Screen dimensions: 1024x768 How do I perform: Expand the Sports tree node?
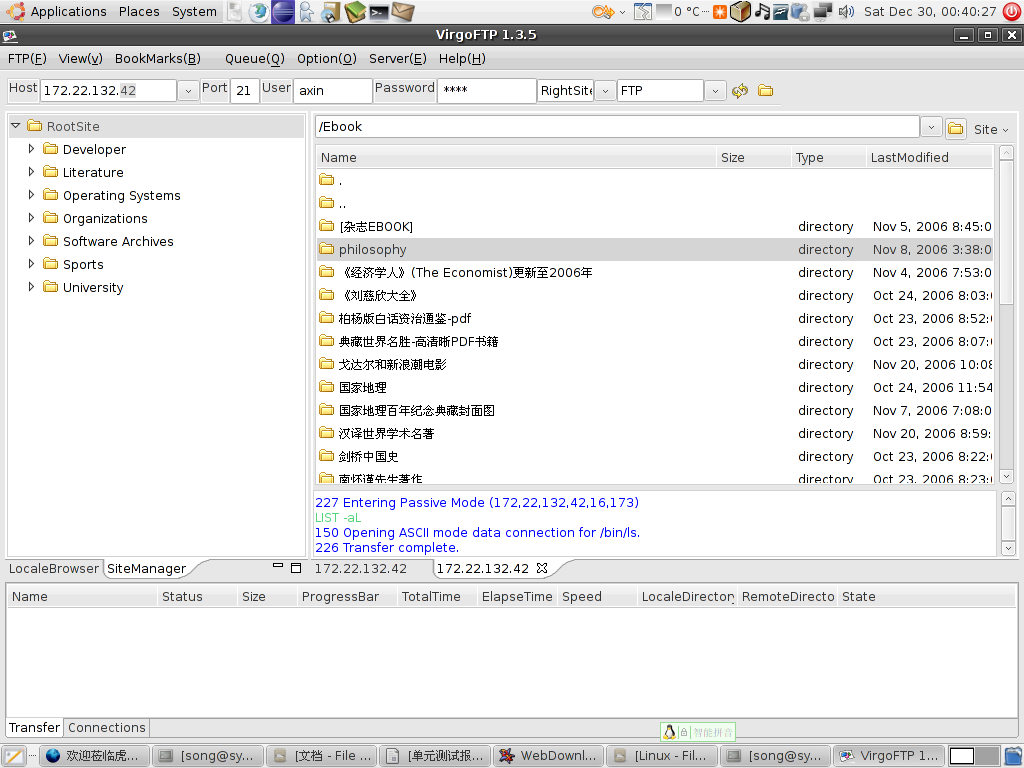31,264
